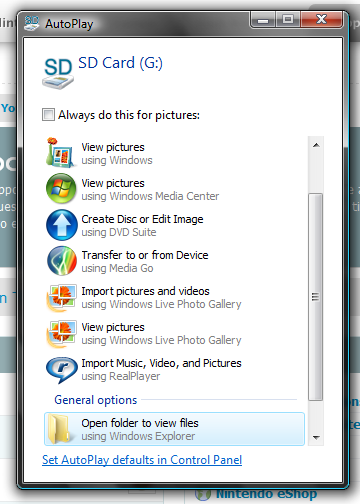Choose 'Import Music, Video, and Pictures' option
The width and height of the screenshot is (360, 504).
(x=175, y=369)
